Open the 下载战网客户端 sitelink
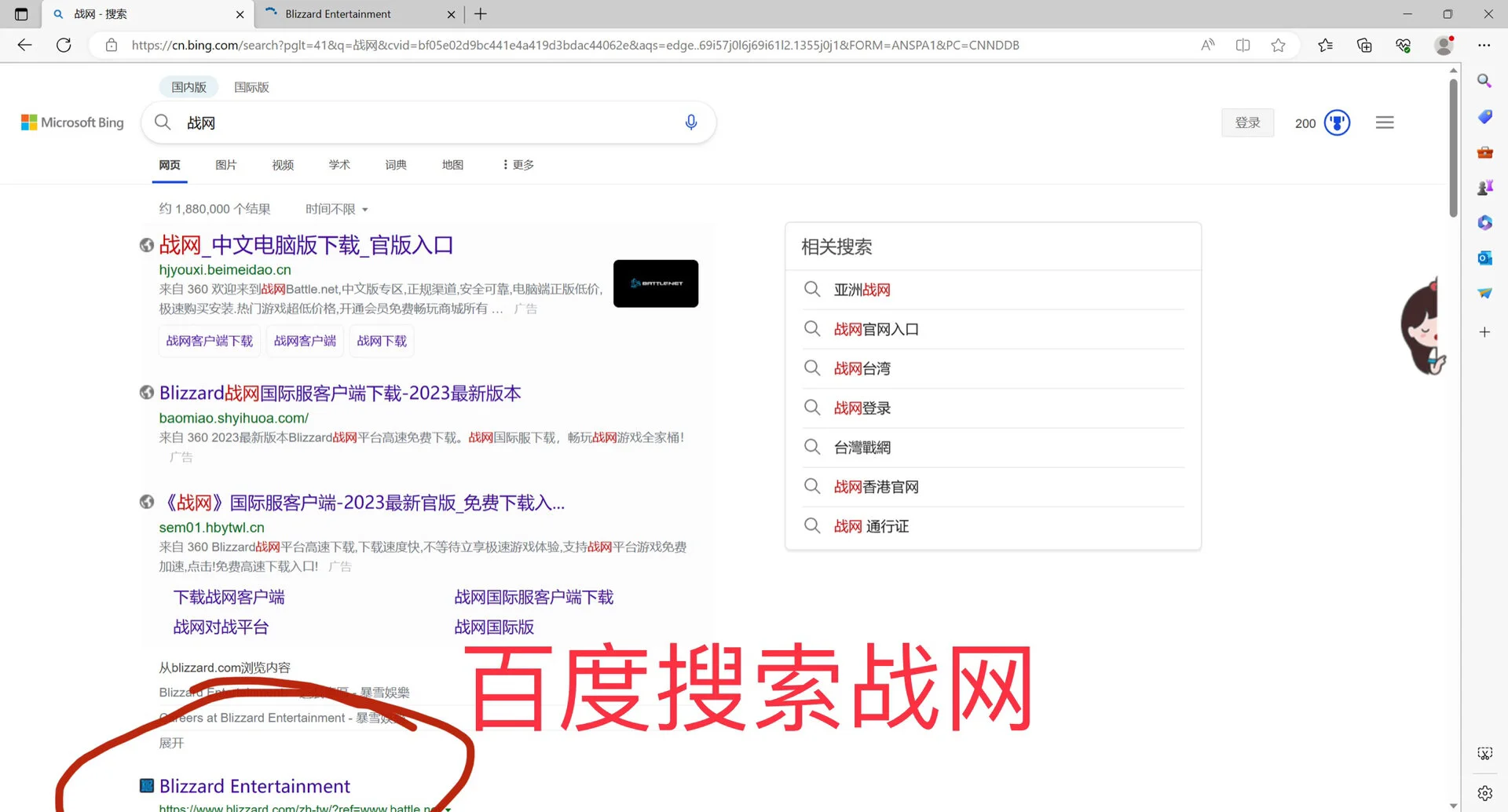This screenshot has width=1508, height=812. coord(229,598)
